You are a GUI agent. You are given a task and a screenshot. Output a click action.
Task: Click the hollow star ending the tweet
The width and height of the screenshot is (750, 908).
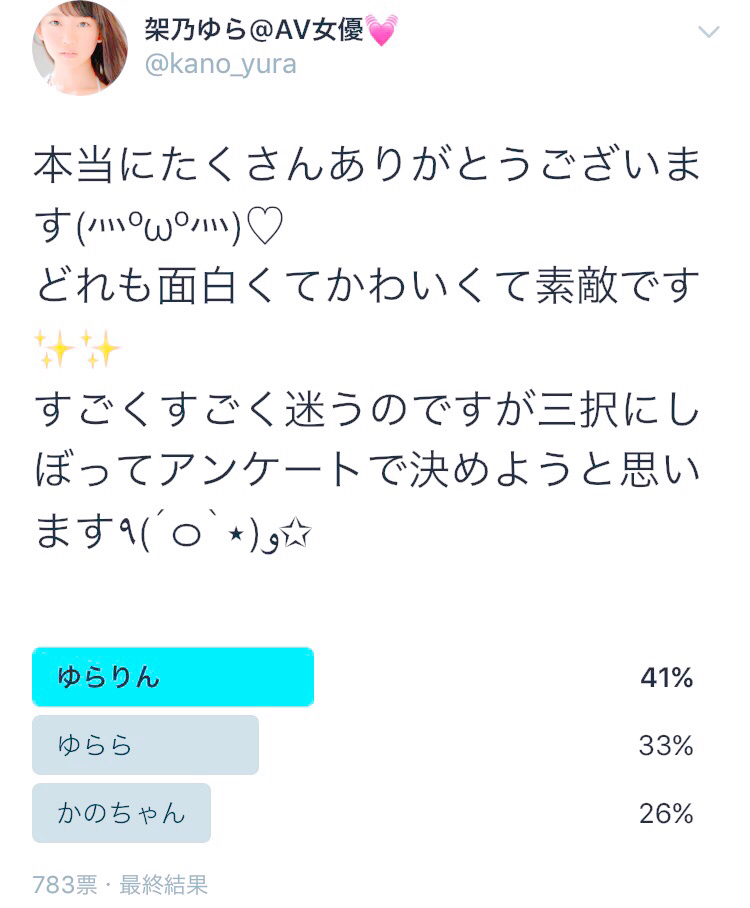295,533
